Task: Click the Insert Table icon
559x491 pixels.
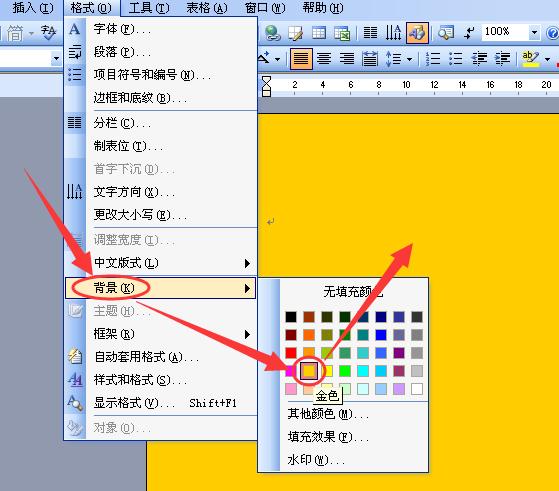Action: tap(319, 33)
